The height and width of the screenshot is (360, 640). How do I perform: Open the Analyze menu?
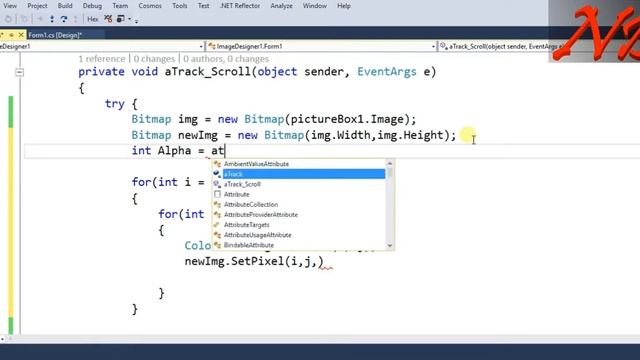pyautogui.click(x=281, y=6)
